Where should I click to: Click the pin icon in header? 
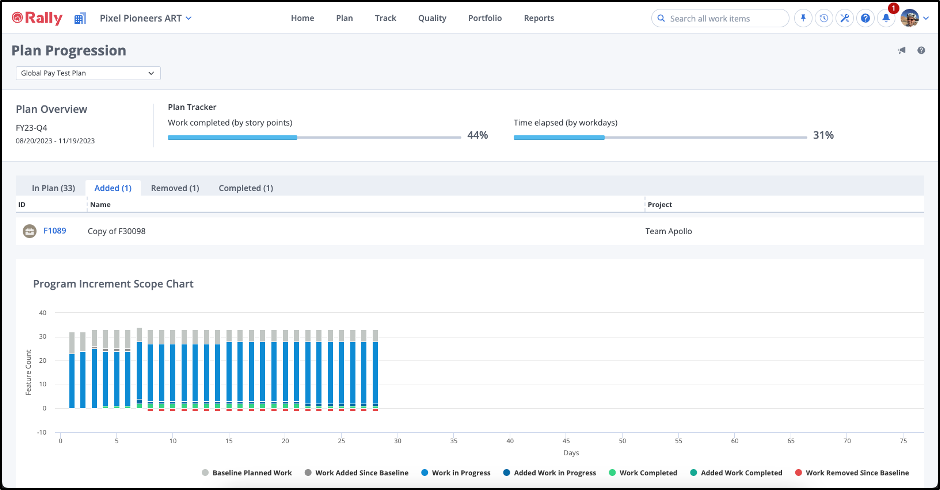[x=802, y=18]
